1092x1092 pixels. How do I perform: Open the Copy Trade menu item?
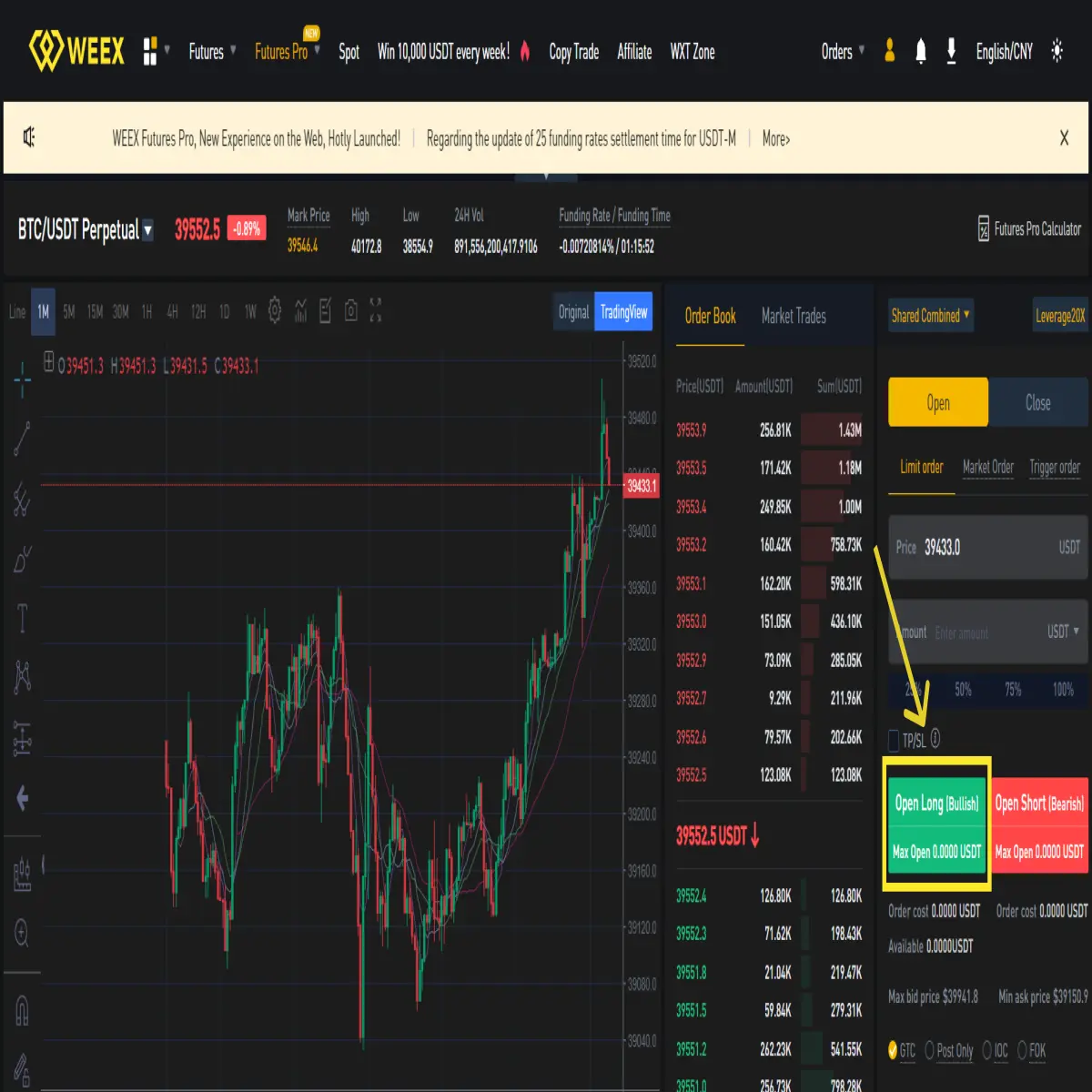pos(574,52)
